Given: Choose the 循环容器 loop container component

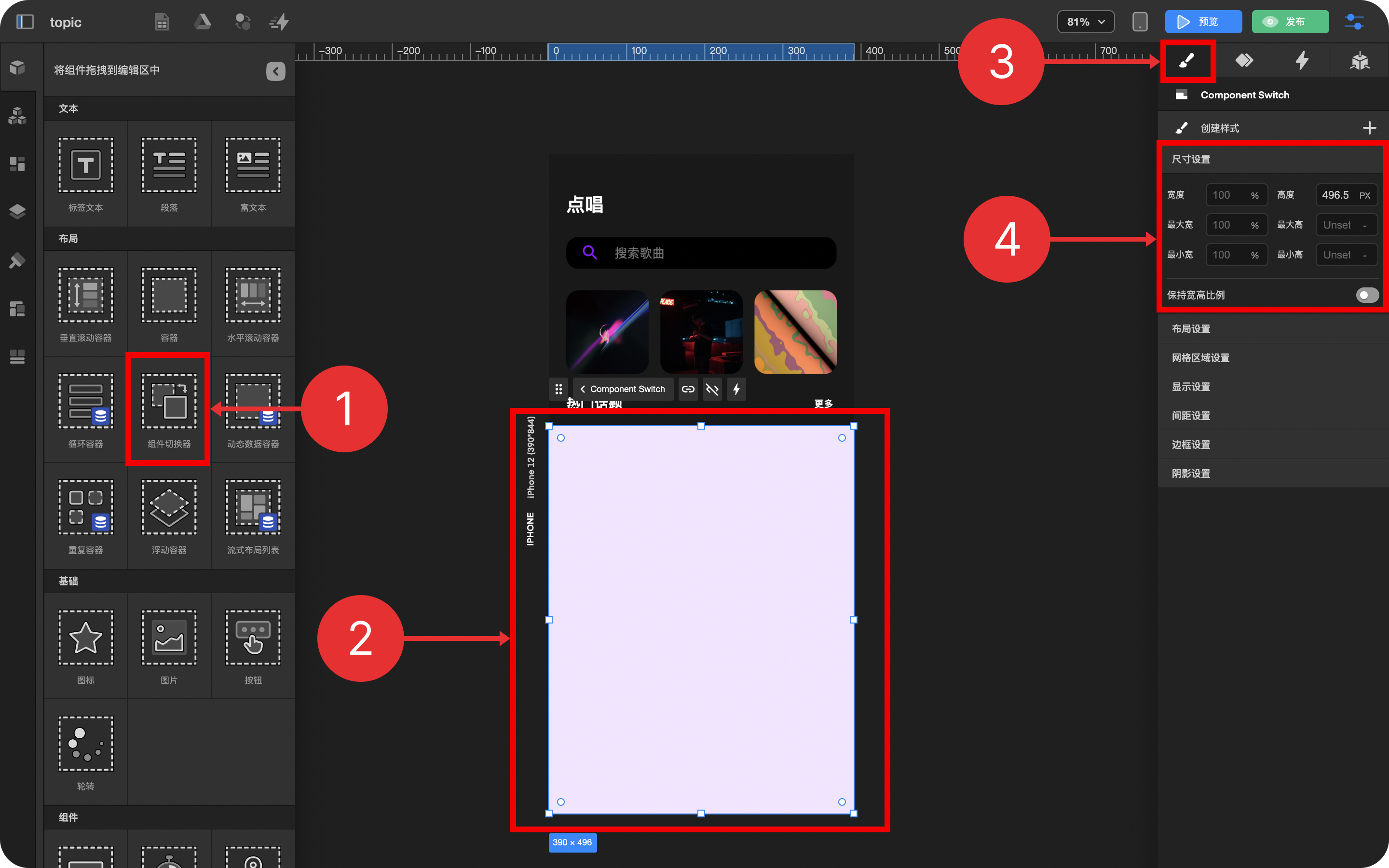Looking at the screenshot, I should pyautogui.click(x=85, y=410).
